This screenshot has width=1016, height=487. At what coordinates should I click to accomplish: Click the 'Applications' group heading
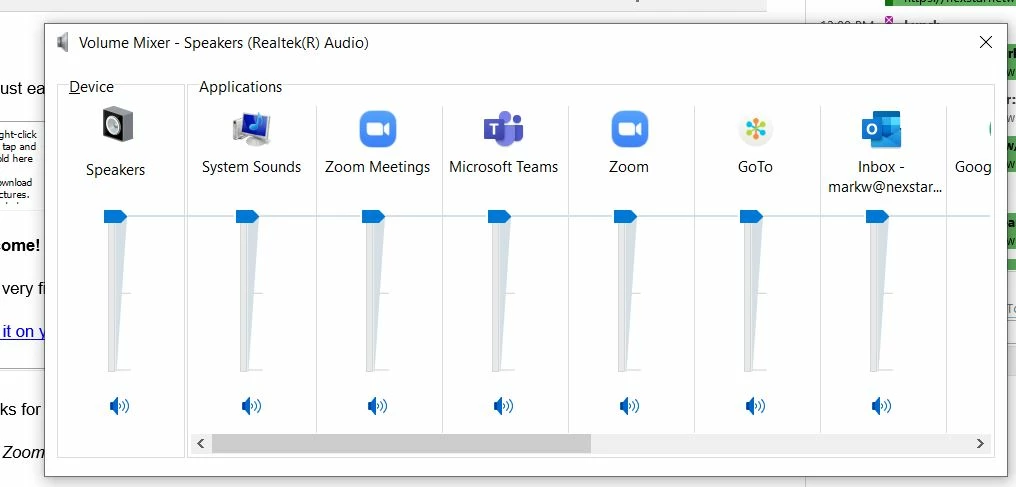click(x=240, y=87)
